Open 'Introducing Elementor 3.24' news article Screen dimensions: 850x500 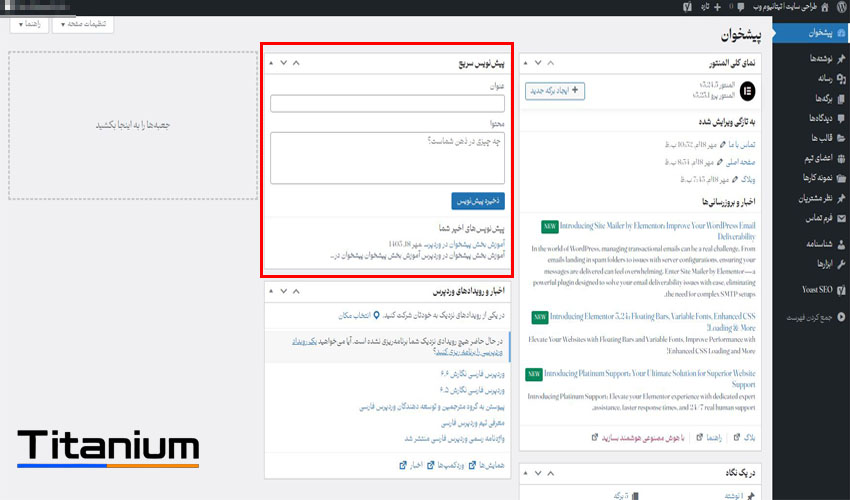pyautogui.click(x=652, y=322)
